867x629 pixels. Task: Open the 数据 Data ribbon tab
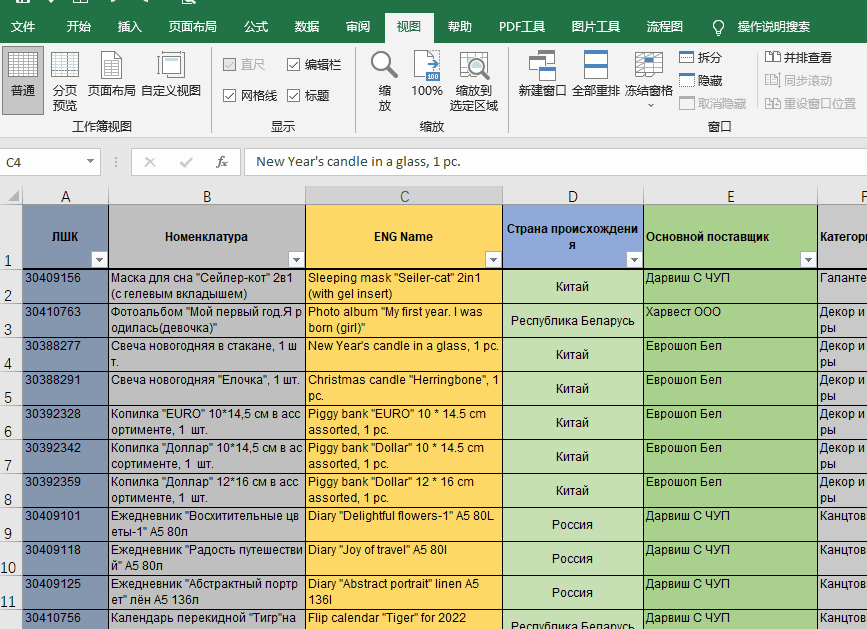coord(307,27)
